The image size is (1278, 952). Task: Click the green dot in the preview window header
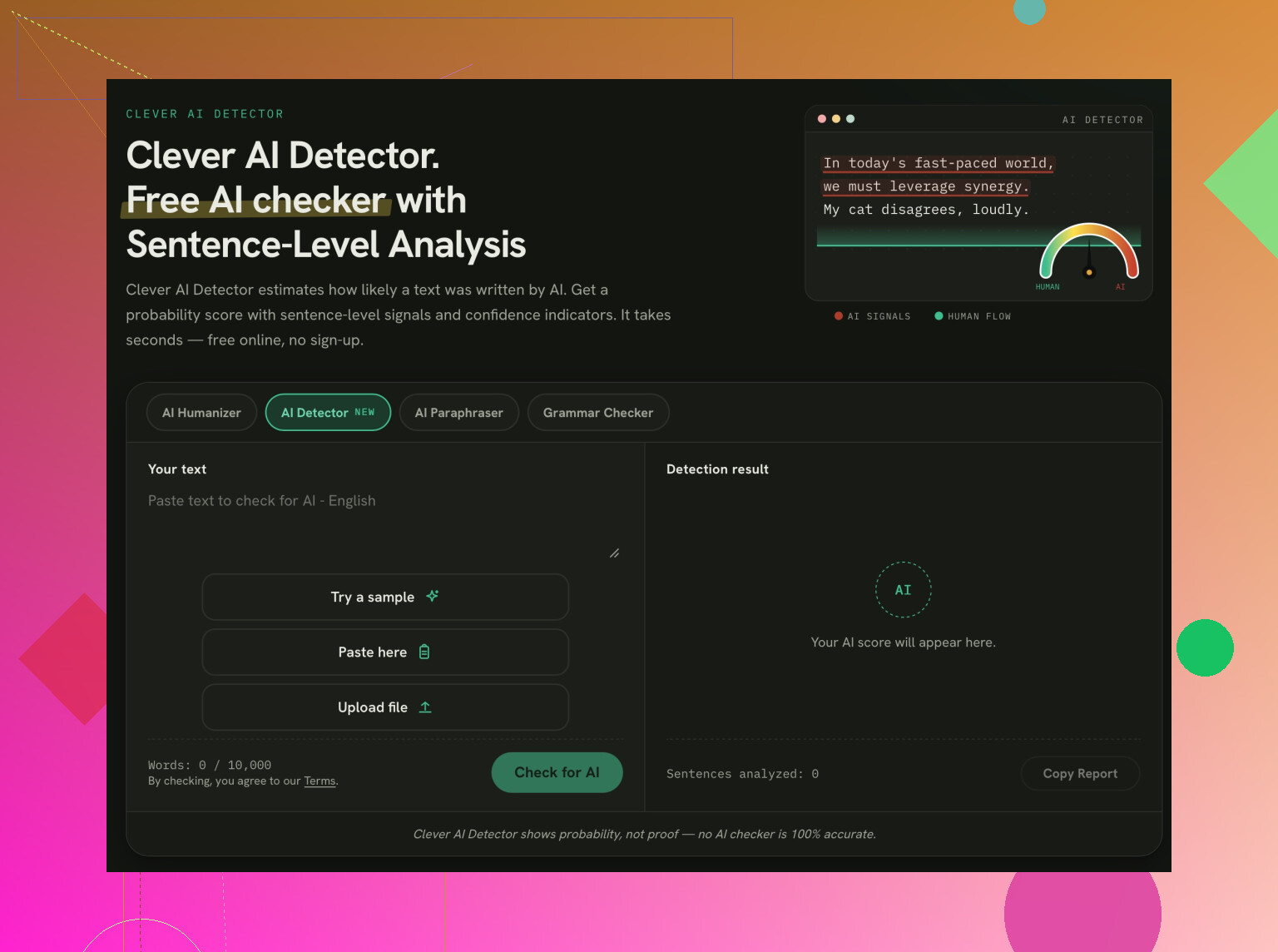850,119
